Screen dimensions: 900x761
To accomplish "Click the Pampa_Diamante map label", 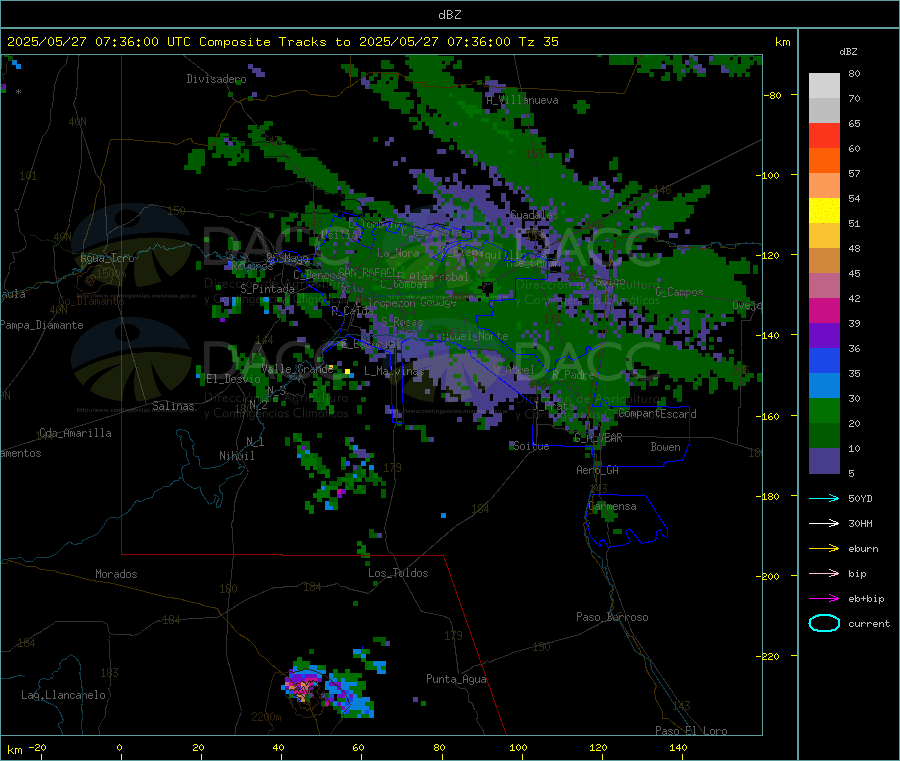I will click(x=41, y=325).
